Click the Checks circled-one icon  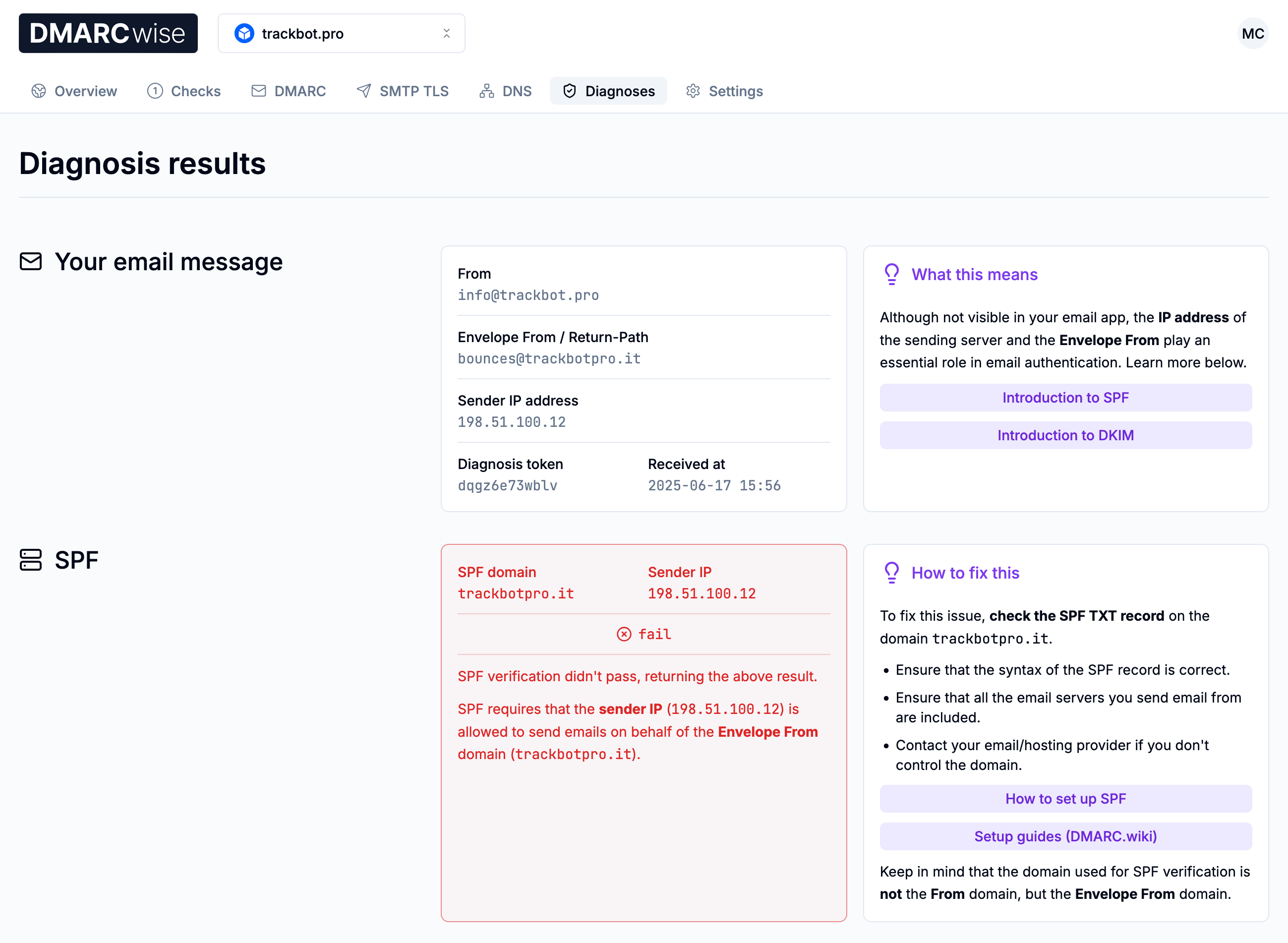tap(155, 91)
